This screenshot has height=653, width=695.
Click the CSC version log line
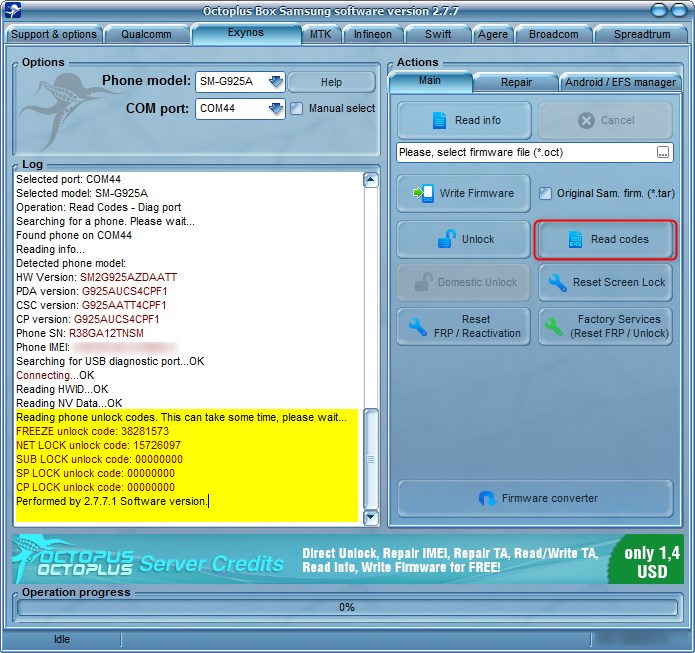pyautogui.click(x=91, y=305)
